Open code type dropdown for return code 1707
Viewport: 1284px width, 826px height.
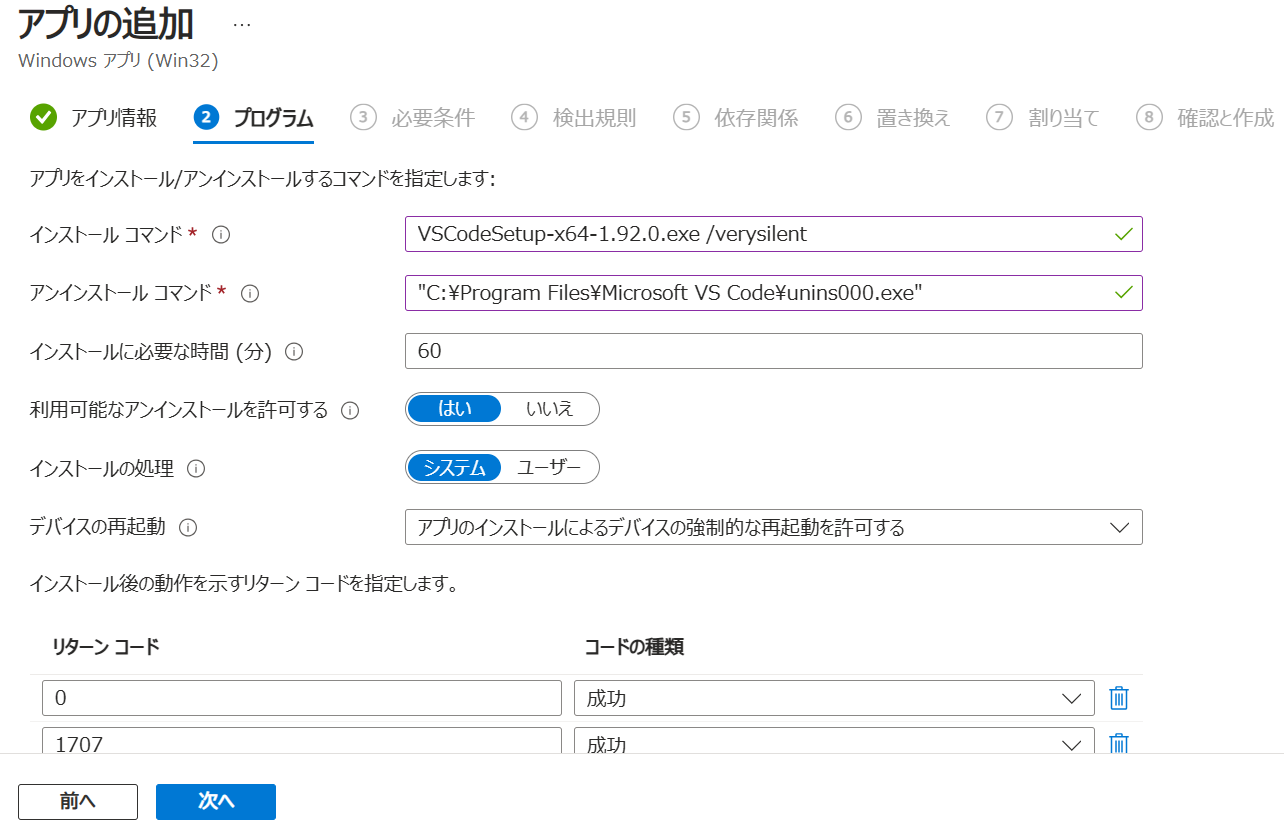[x=834, y=741]
